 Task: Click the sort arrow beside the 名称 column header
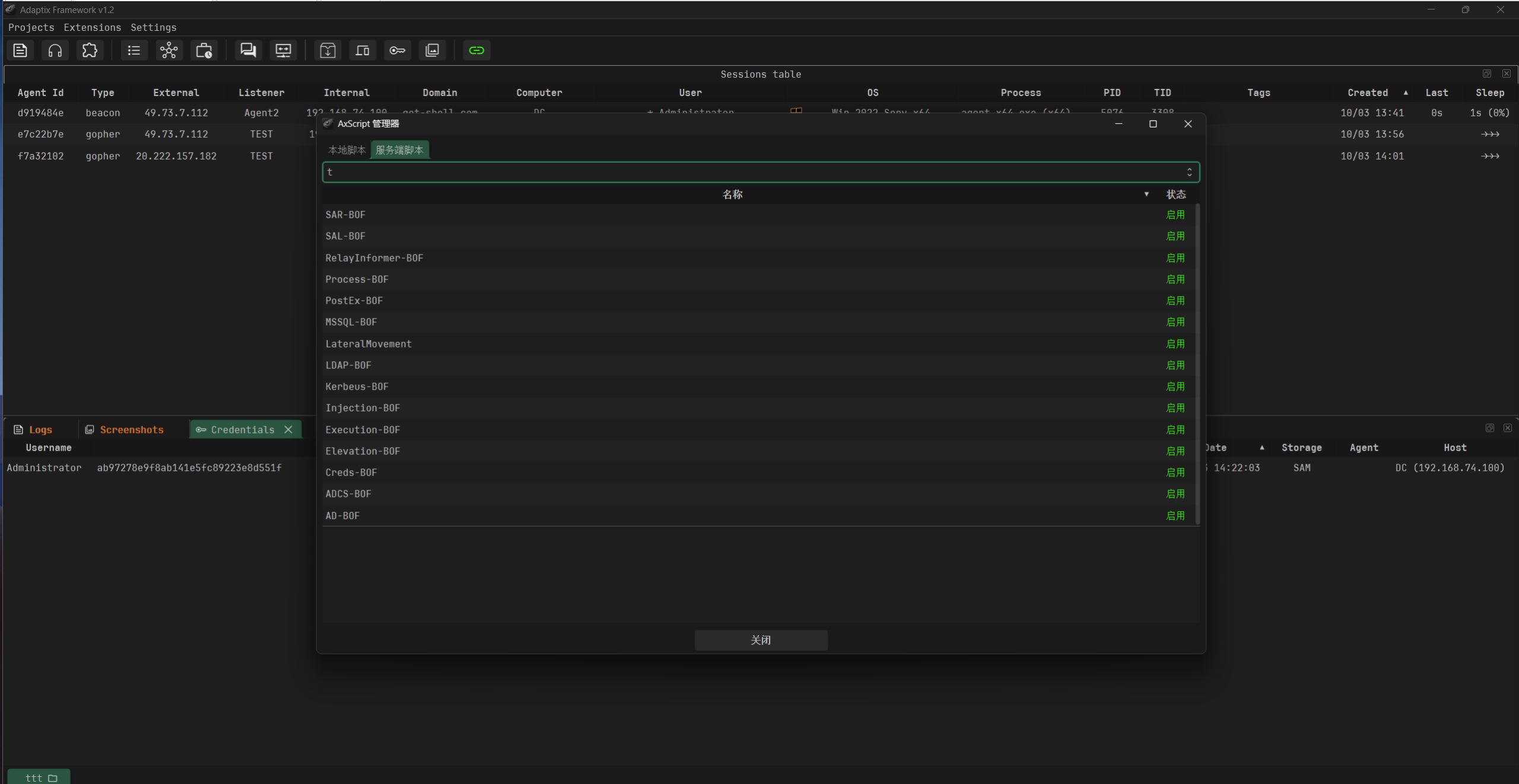pyautogui.click(x=1146, y=195)
